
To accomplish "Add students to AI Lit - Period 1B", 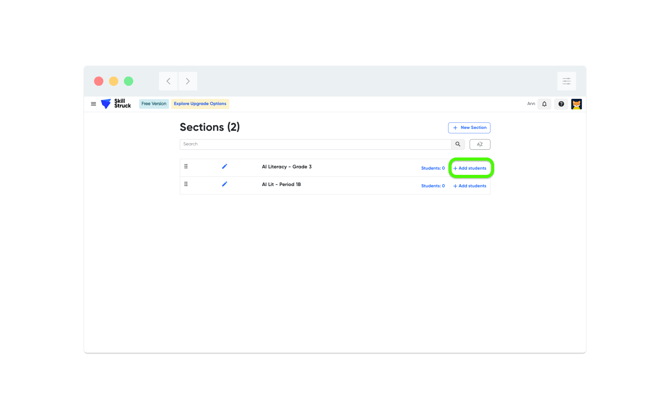I will pyautogui.click(x=470, y=186).
